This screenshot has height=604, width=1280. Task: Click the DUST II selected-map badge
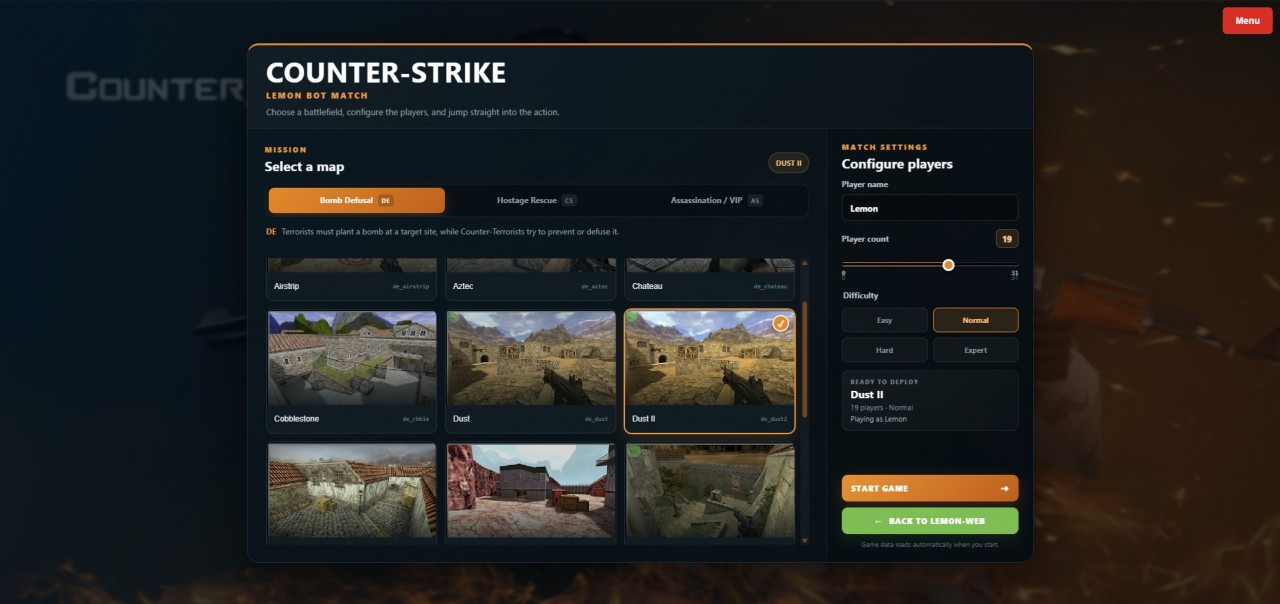point(788,163)
